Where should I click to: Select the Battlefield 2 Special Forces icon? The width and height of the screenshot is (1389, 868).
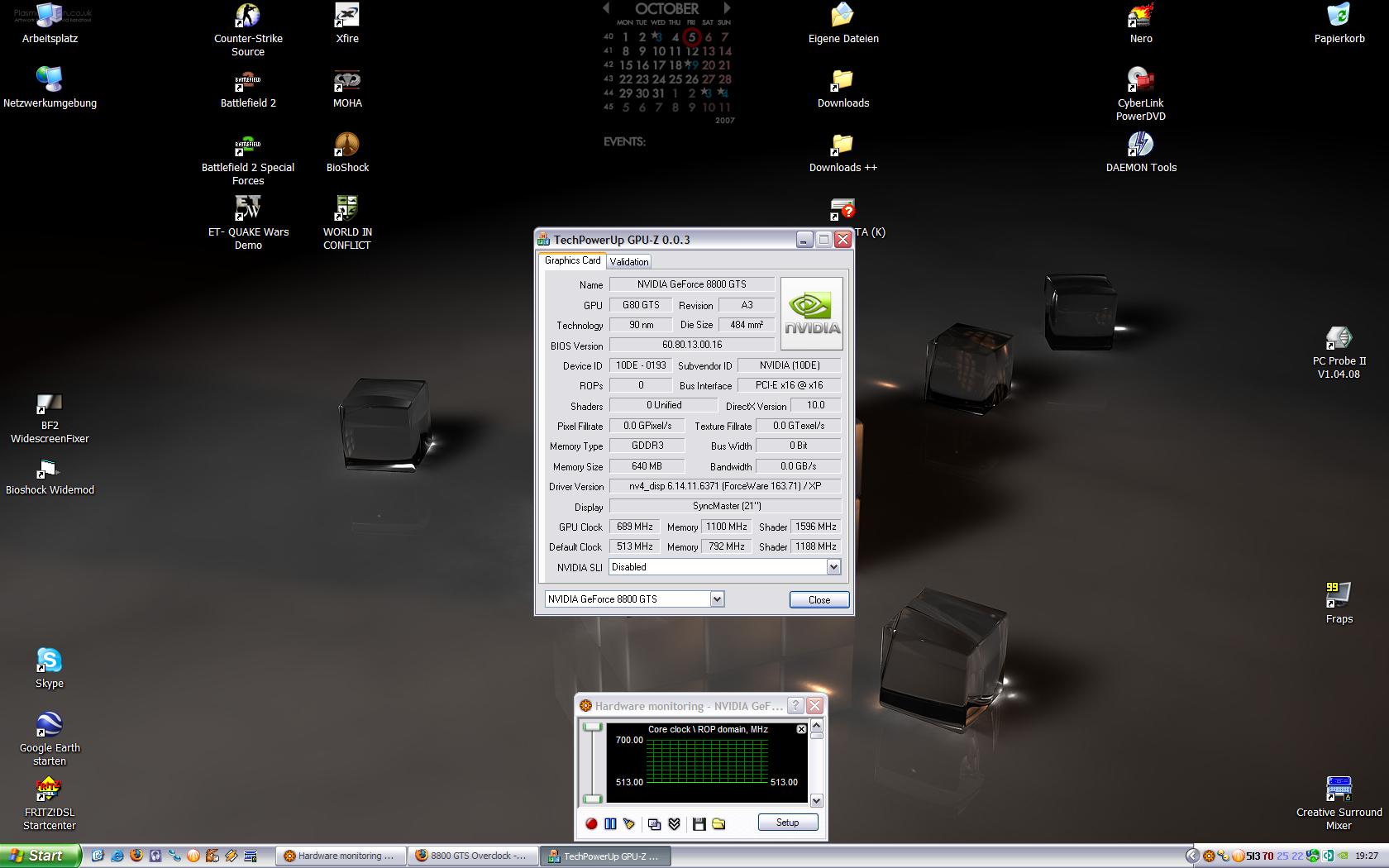coord(248,159)
